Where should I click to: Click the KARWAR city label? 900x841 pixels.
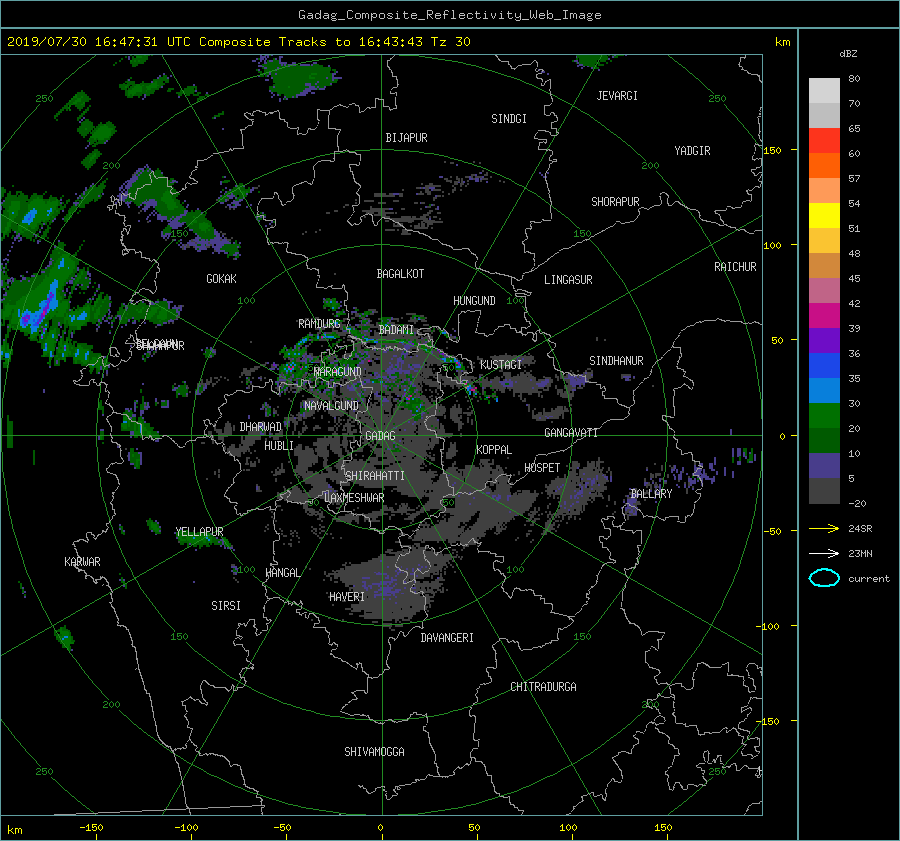[82, 562]
